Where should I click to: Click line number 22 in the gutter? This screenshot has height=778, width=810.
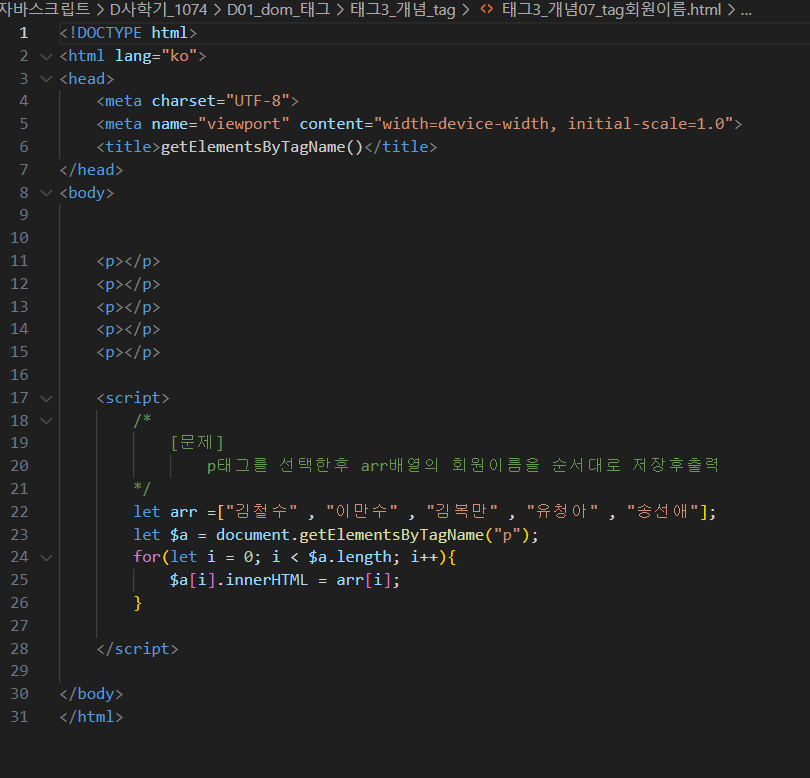point(20,512)
